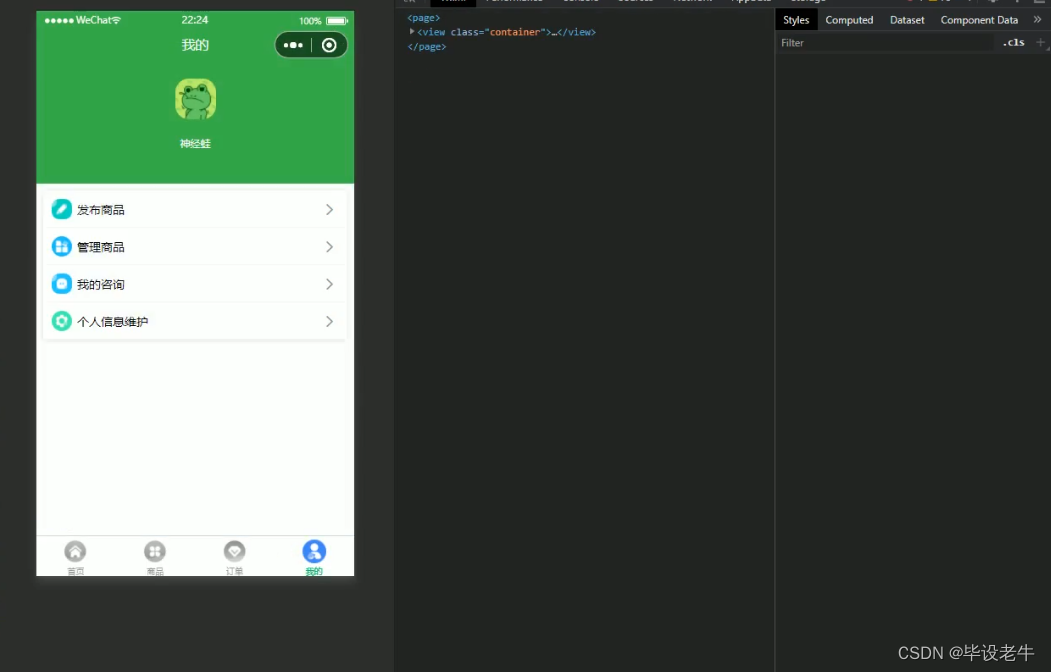
Task: Switch to the Computed tab
Action: click(x=849, y=20)
